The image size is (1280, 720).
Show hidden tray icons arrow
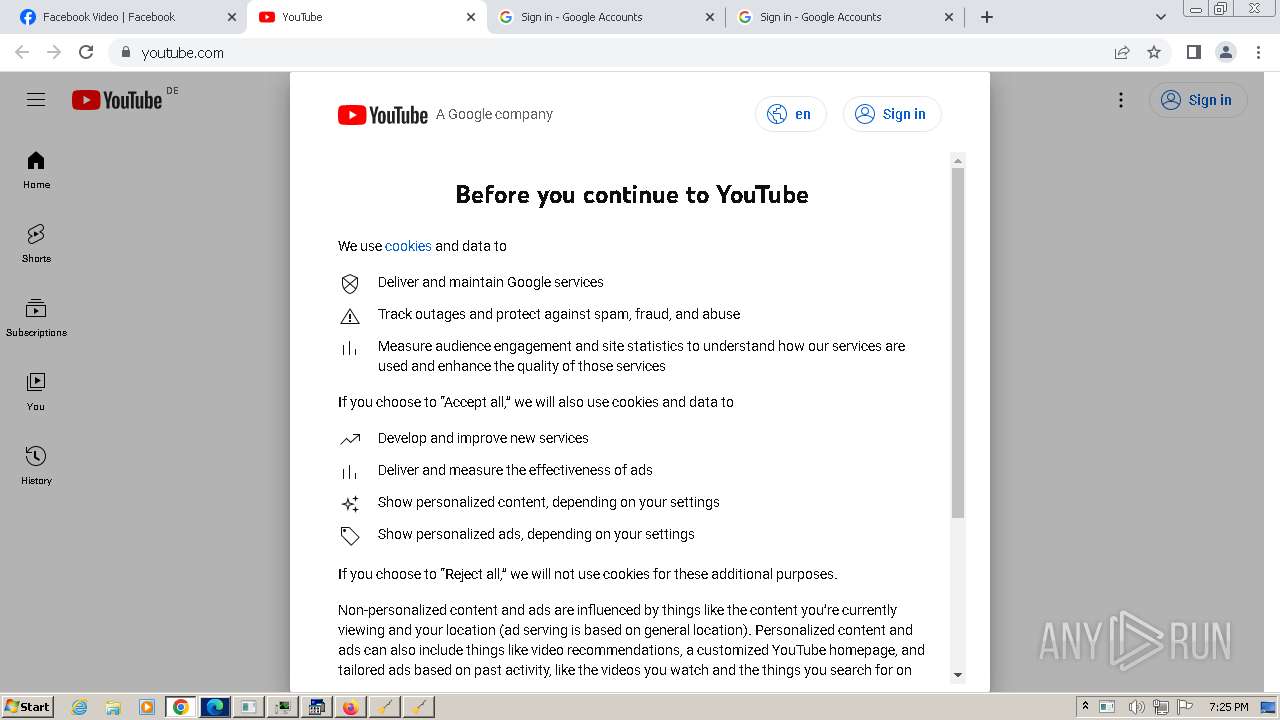[1085, 707]
